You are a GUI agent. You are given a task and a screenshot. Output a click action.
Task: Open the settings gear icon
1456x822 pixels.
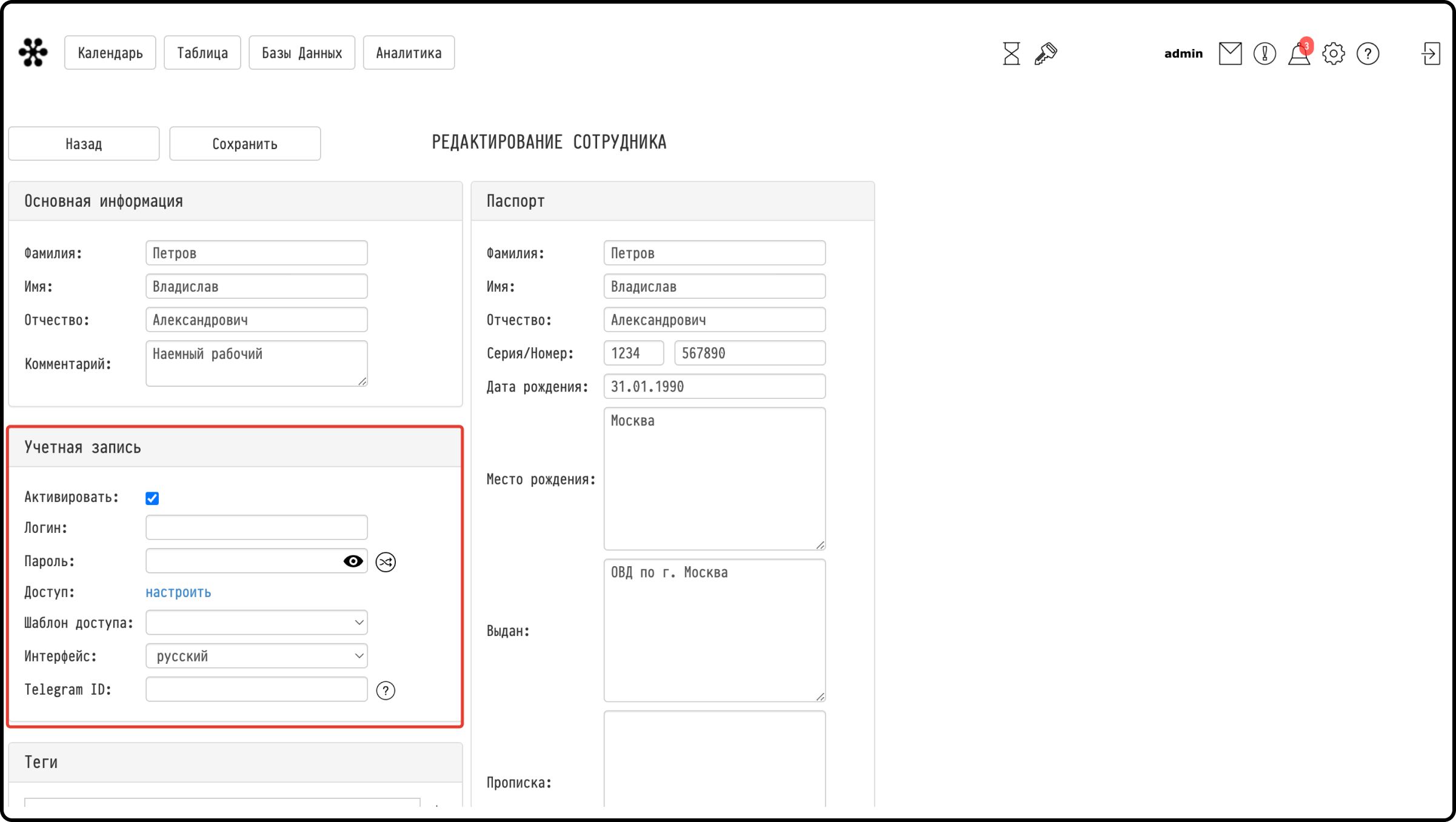1334,53
